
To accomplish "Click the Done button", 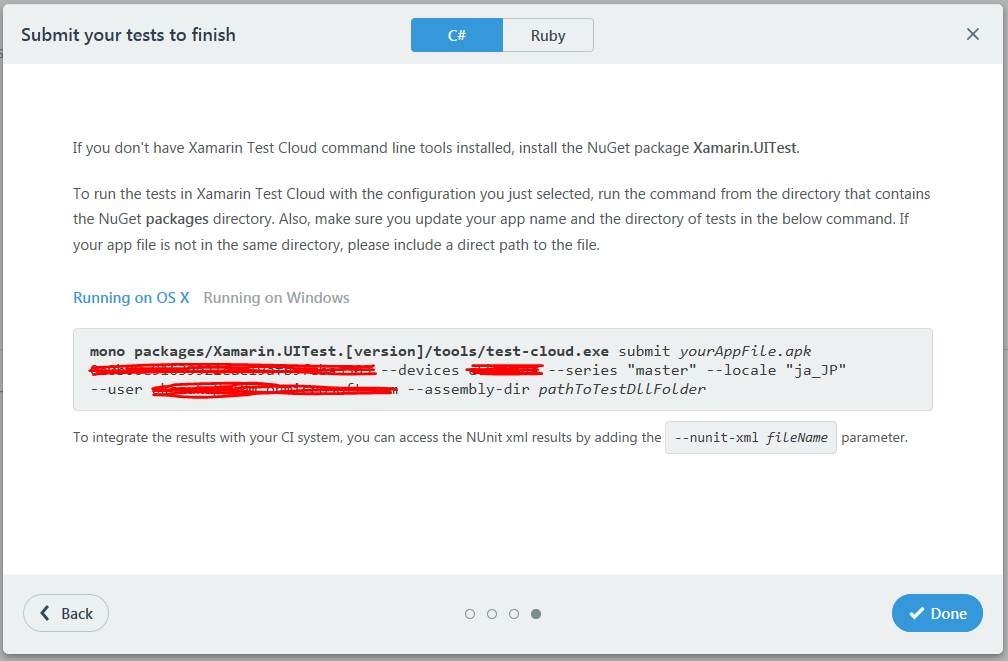I will coord(937,613).
